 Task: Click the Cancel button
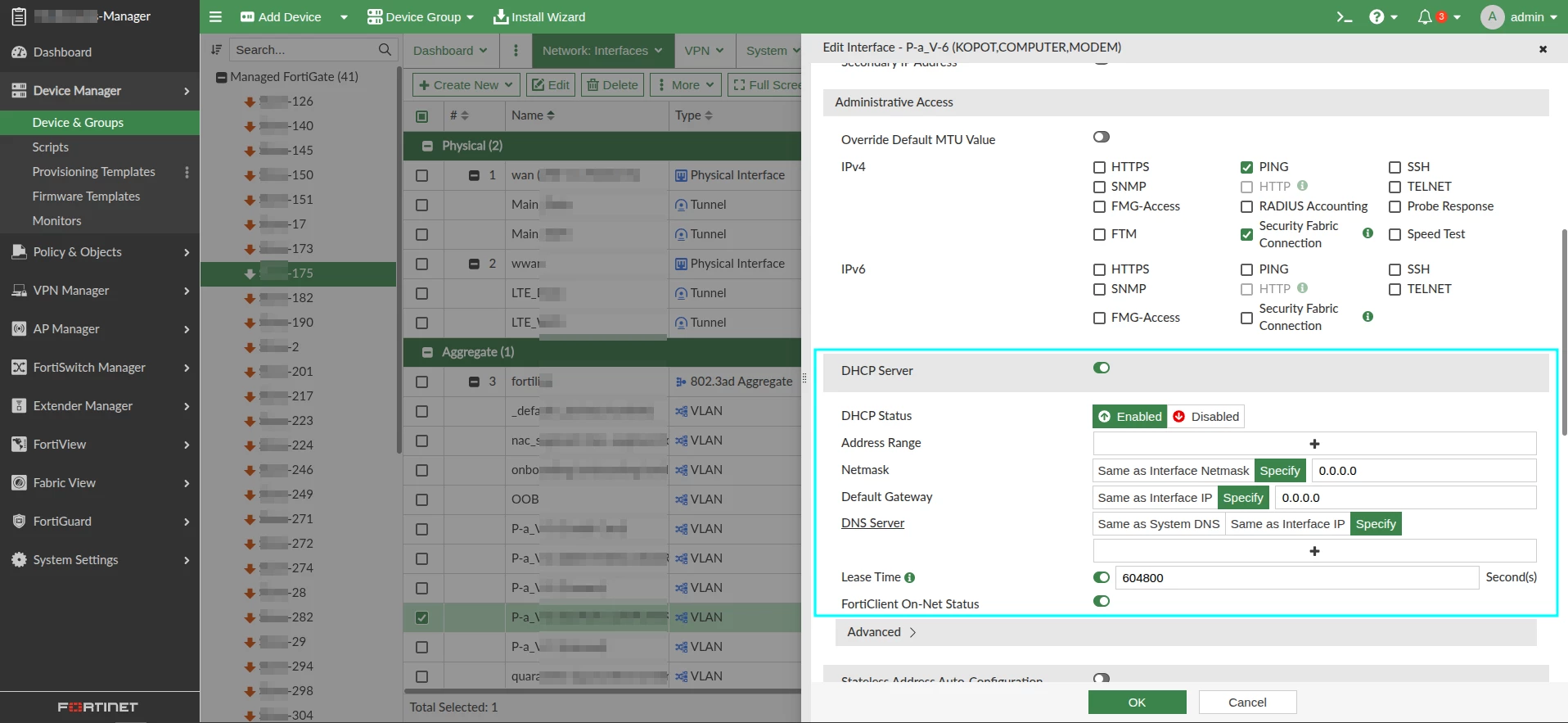(x=1247, y=703)
